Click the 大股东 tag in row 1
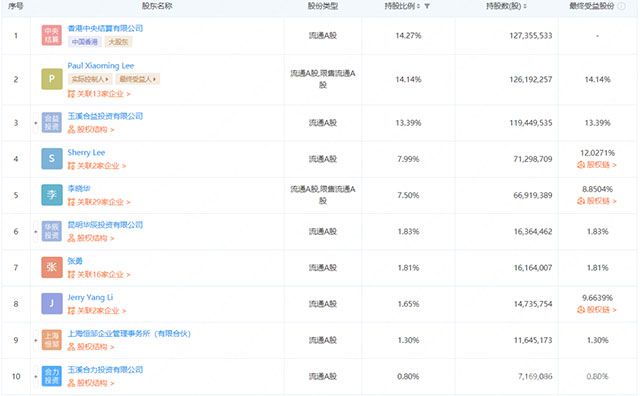The width and height of the screenshot is (640, 396). 118,42
